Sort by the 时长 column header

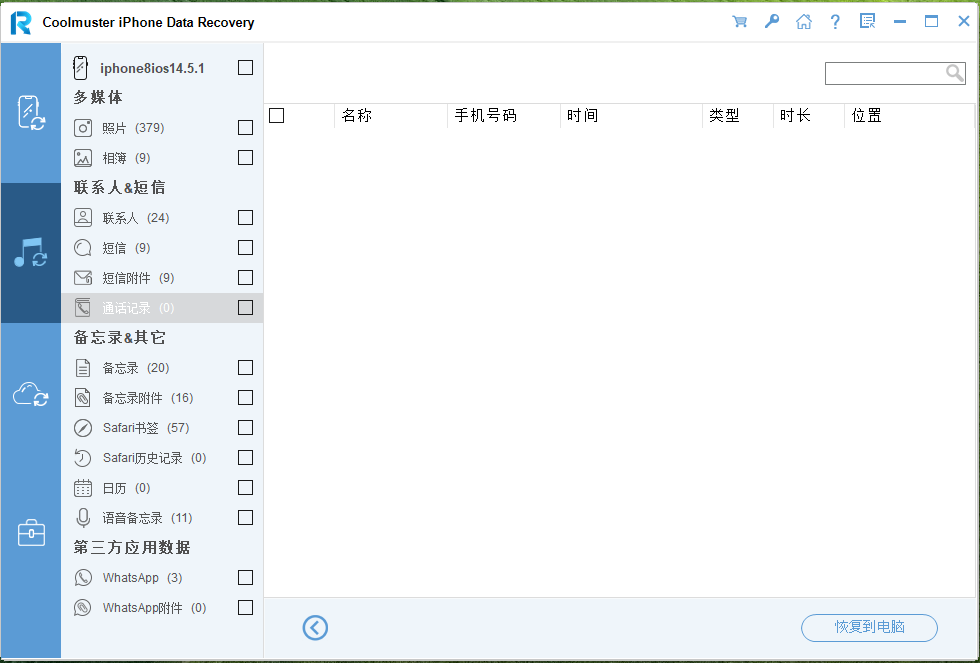tap(809, 116)
